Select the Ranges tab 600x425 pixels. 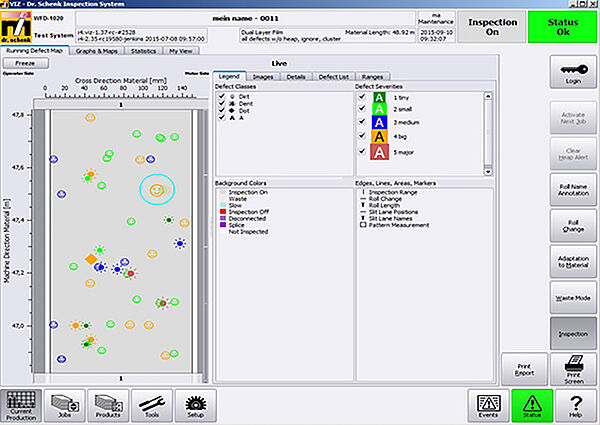[372, 77]
